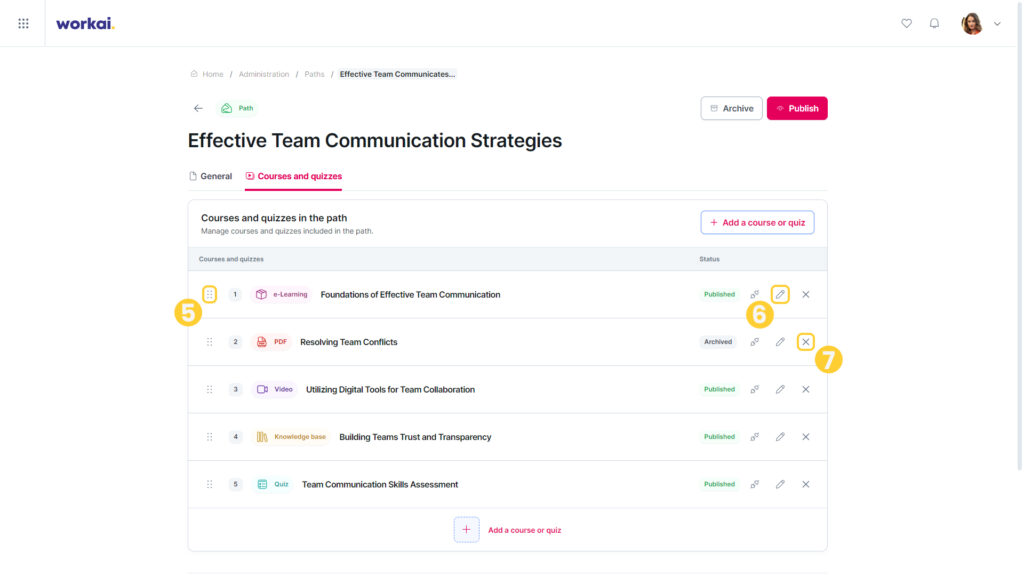Expand user profile menu chevron
This screenshot has width=1024, height=576.
point(997,24)
